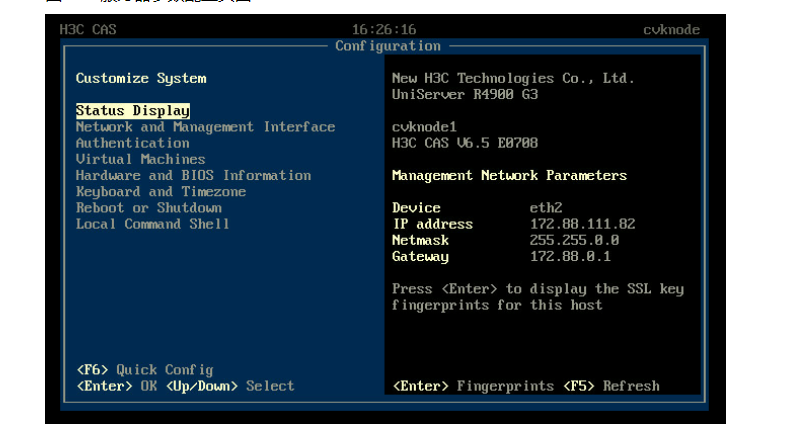Click the H3C CAS V6.5 E0708 version text
The image size is (807, 444).
tap(465, 143)
